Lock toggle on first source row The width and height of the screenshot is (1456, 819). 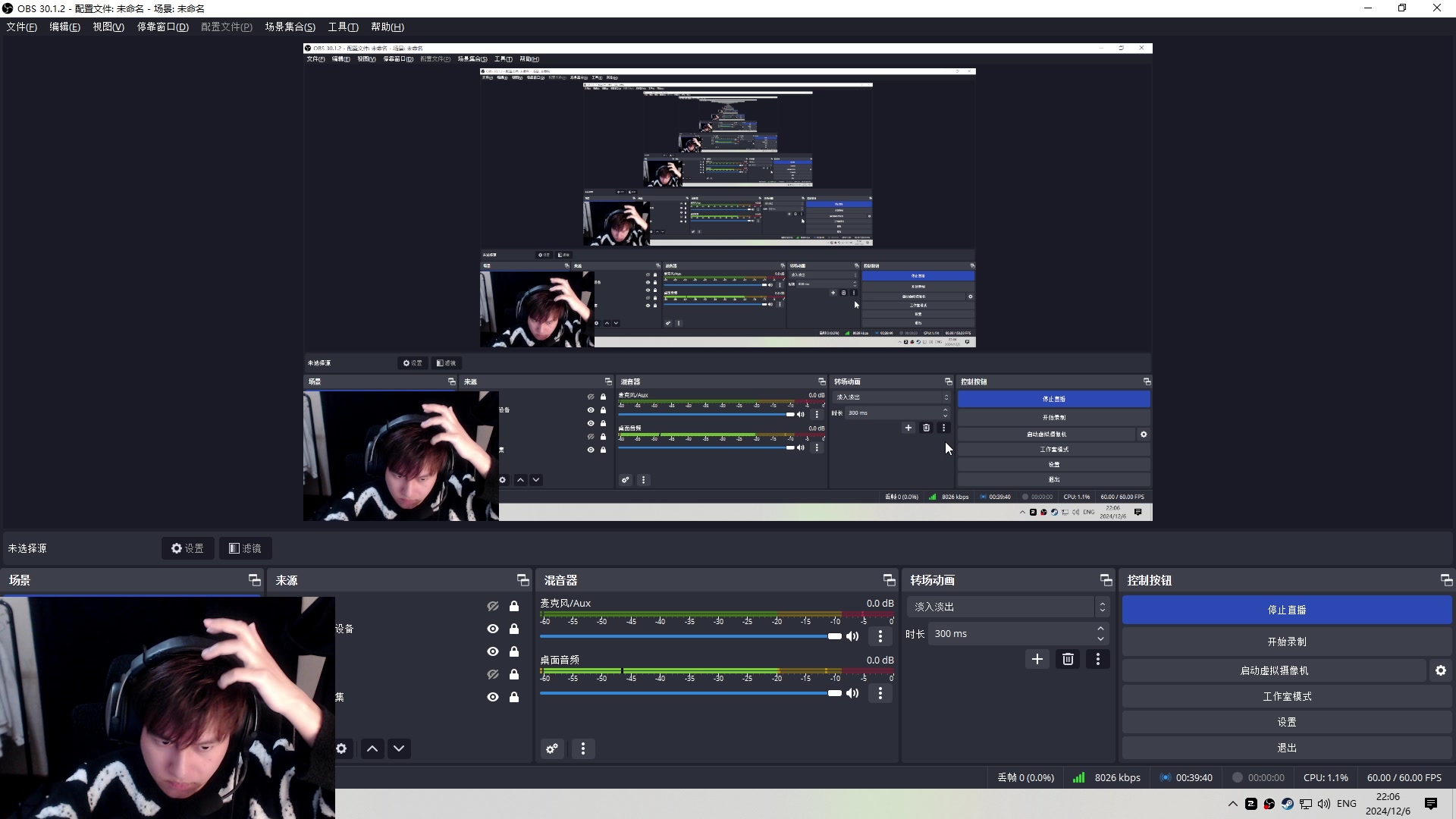pyautogui.click(x=514, y=606)
